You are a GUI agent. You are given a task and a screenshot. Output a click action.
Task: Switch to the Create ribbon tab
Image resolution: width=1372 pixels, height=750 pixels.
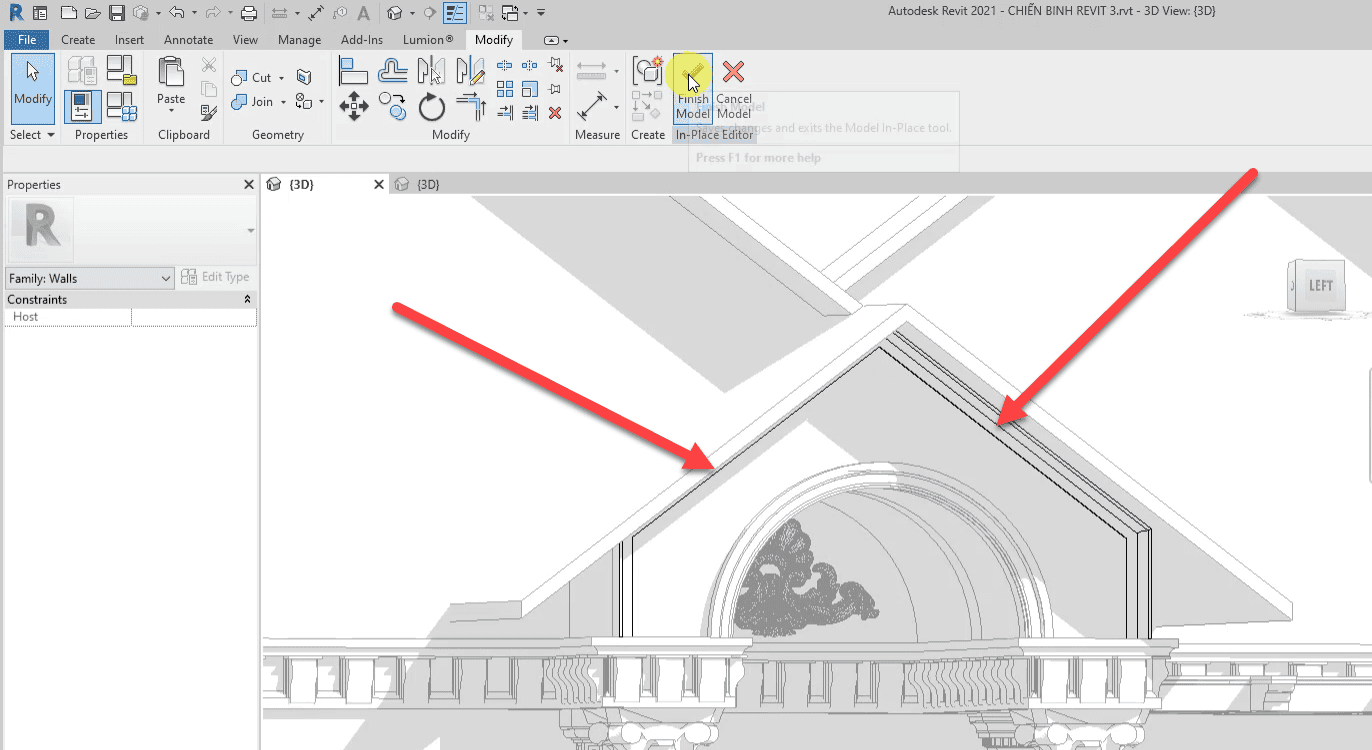[78, 40]
